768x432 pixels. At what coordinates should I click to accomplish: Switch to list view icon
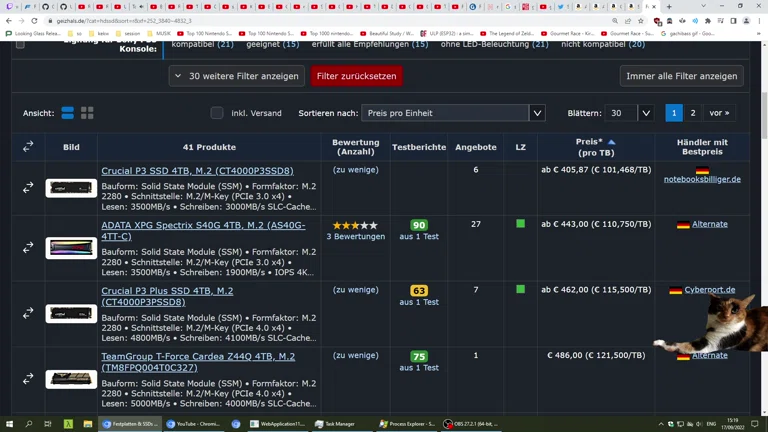pyautogui.click(x=67, y=113)
